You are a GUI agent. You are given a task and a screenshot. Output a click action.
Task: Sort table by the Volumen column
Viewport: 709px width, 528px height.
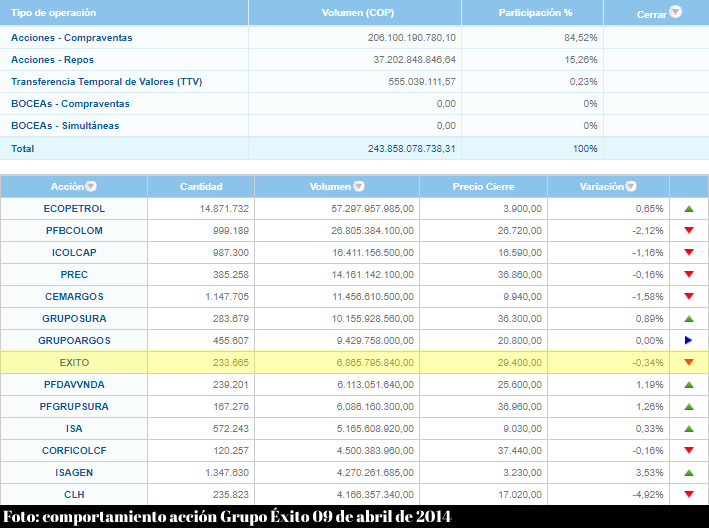click(359, 187)
